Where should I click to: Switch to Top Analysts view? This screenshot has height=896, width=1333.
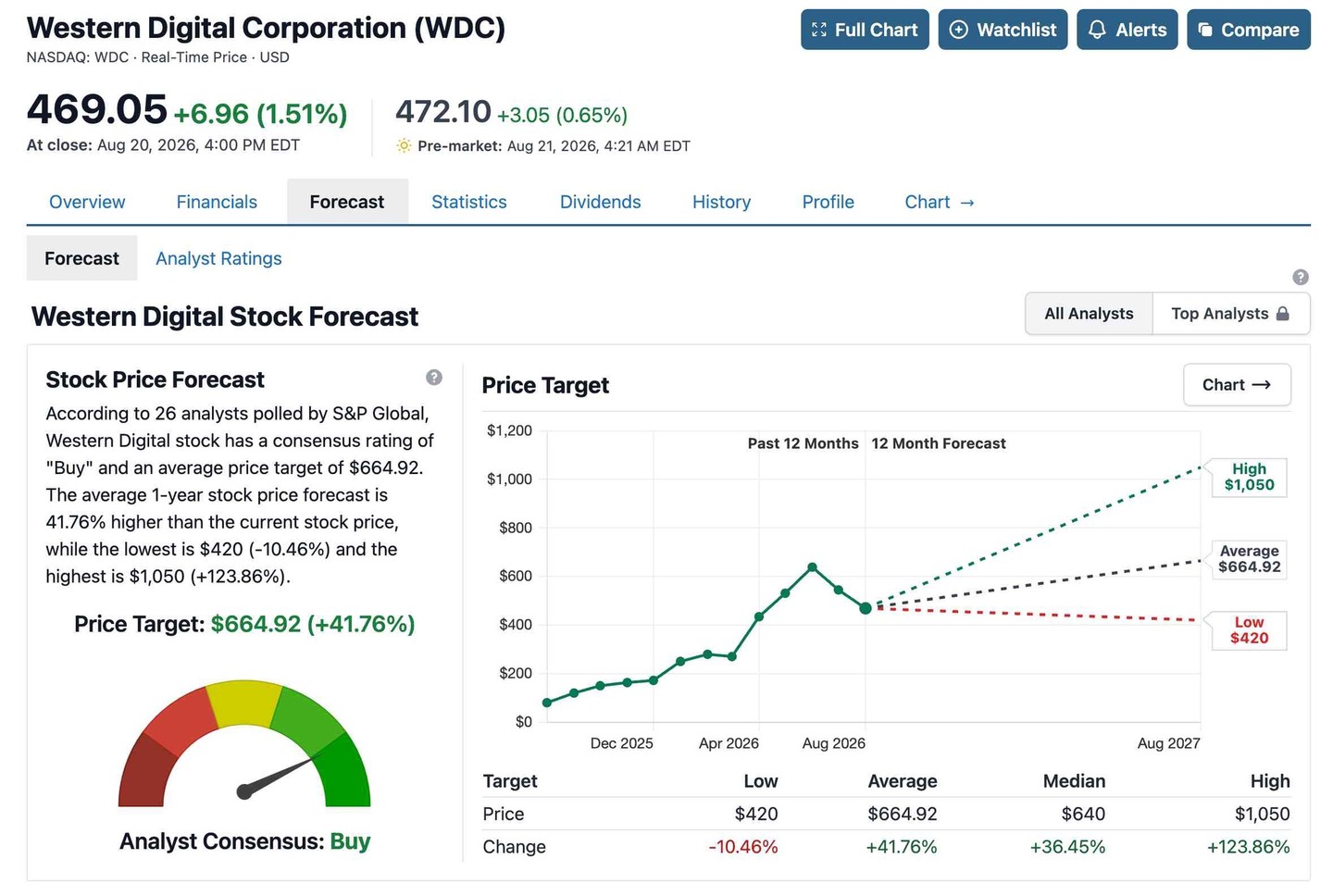coord(1230,314)
